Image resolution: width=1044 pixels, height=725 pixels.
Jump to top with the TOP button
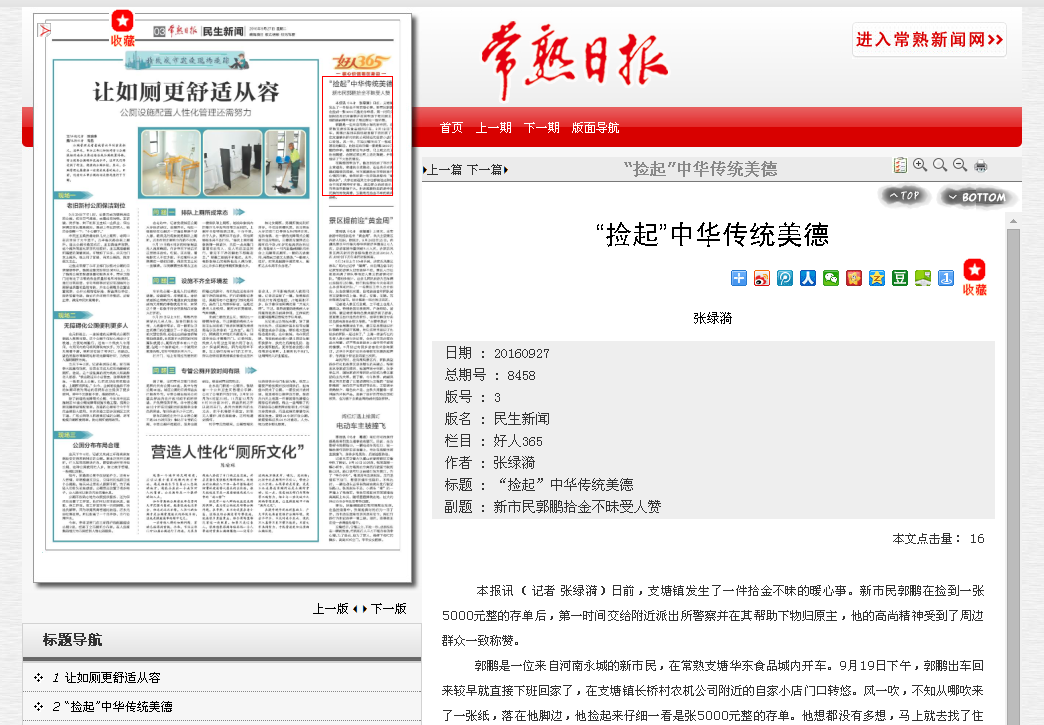point(904,196)
